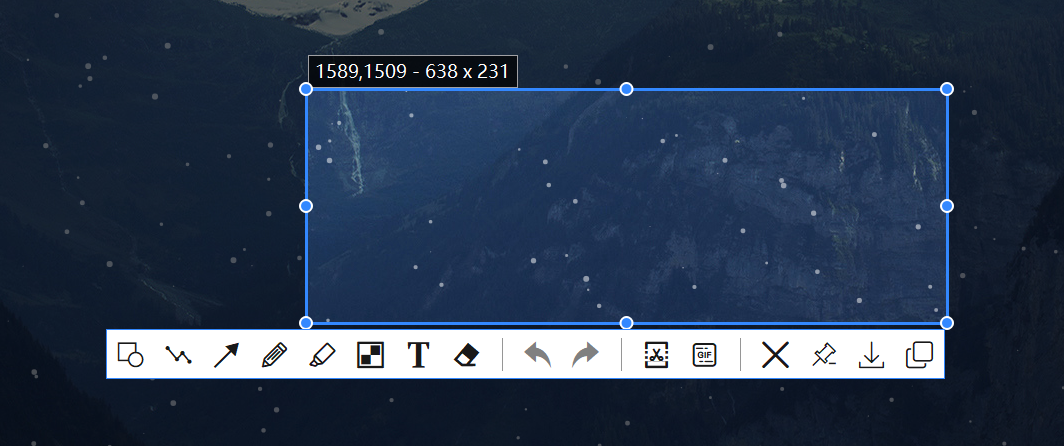
Task: Record the selection as GIF
Action: coord(704,354)
